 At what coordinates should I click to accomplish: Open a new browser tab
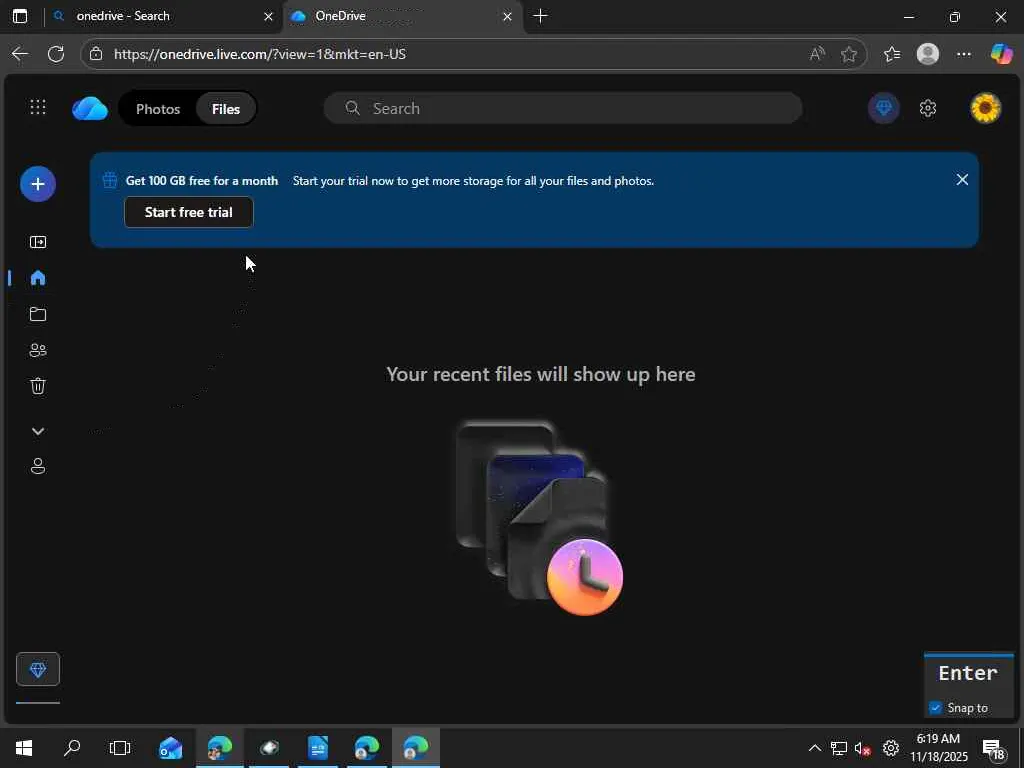click(540, 16)
